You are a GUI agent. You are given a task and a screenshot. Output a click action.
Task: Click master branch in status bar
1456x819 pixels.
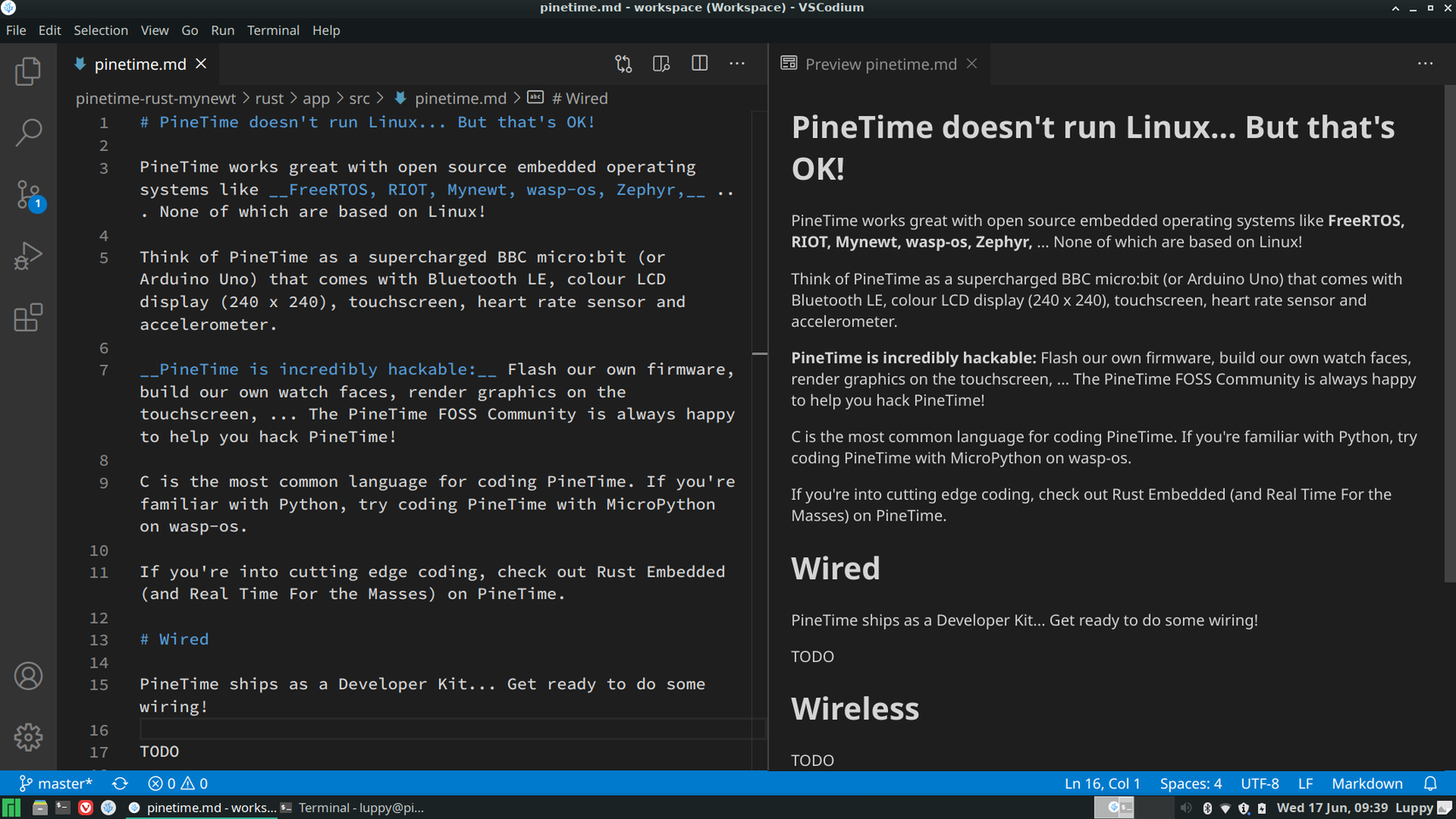click(x=56, y=783)
